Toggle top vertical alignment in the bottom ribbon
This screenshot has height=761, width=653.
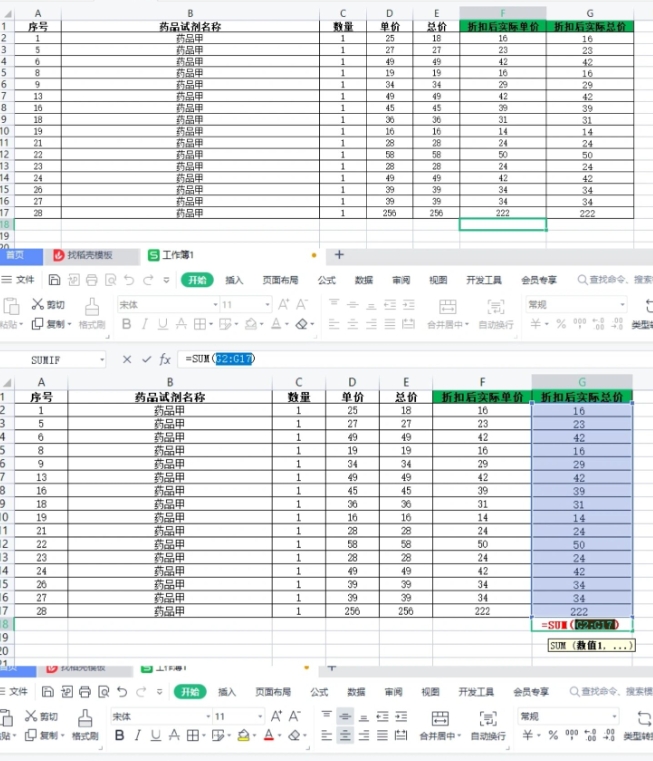[327, 716]
